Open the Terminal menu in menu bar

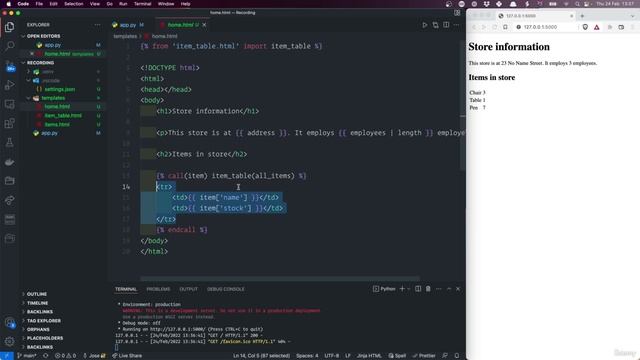142,4
